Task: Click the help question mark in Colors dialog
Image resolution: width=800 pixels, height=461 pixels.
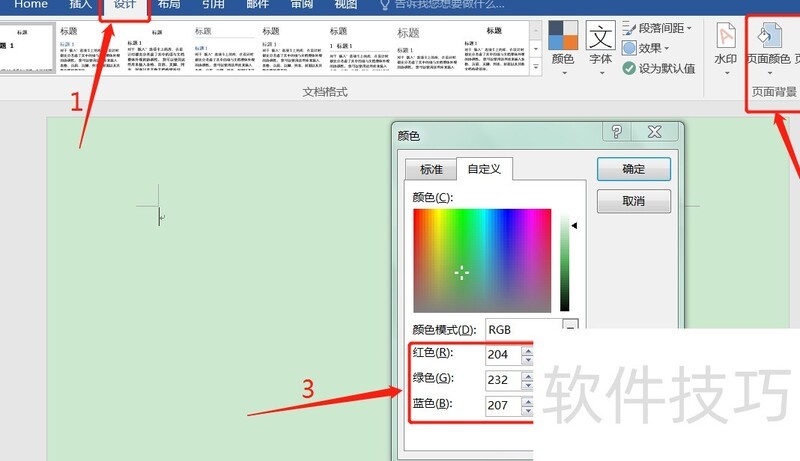Action: (617, 132)
